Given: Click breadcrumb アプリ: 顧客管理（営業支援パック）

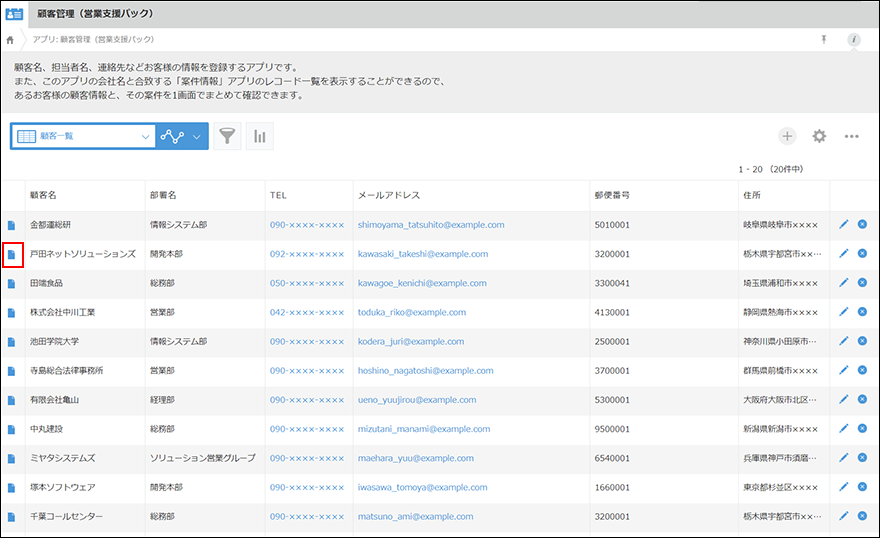Looking at the screenshot, I should pos(93,39).
